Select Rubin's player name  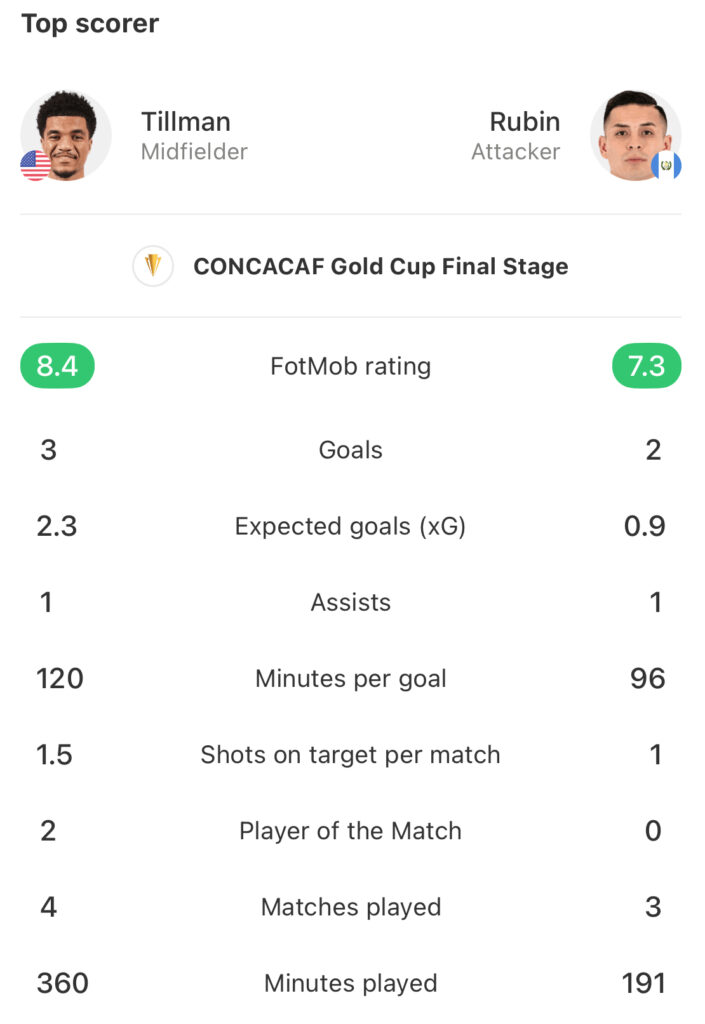tap(525, 122)
